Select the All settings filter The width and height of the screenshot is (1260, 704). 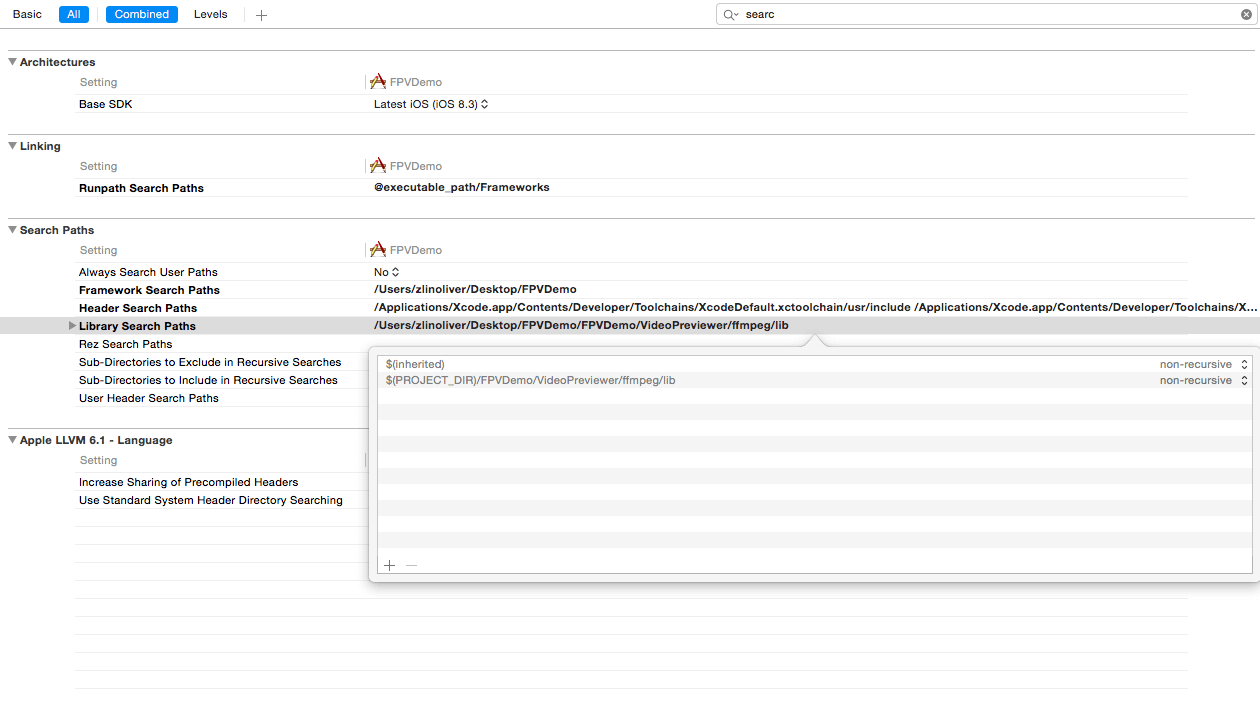(73, 14)
